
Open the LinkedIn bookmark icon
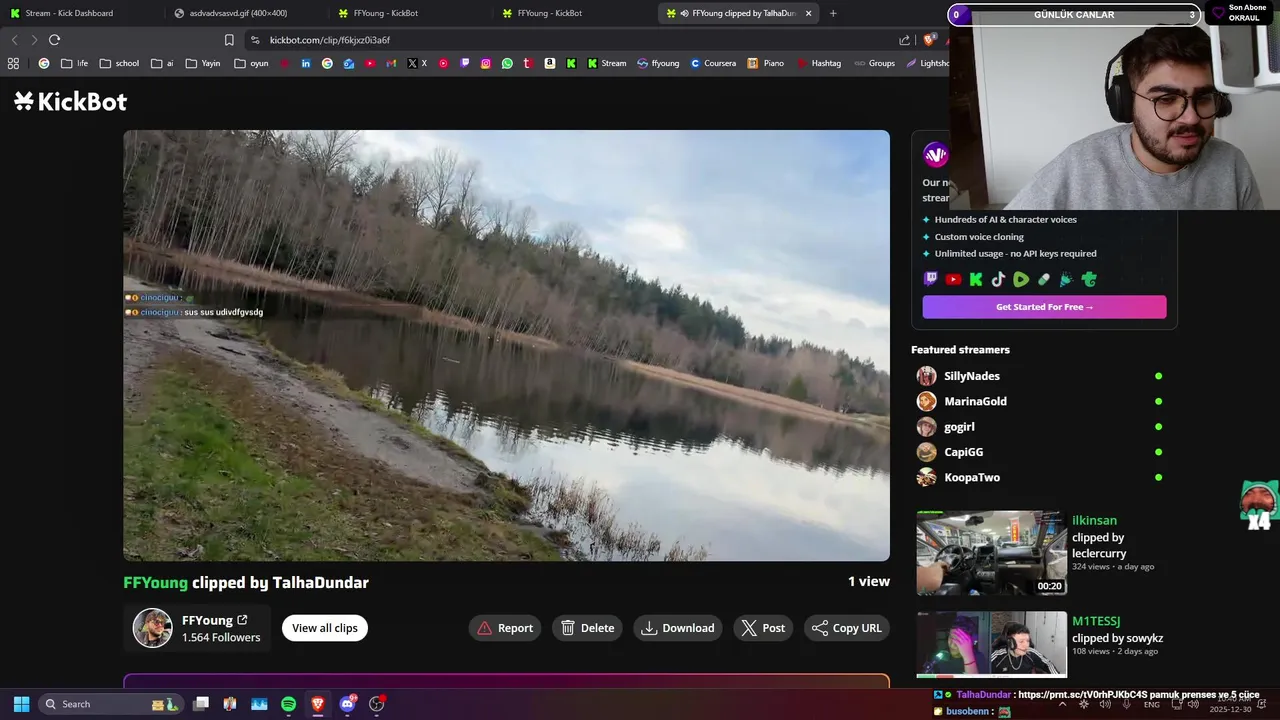pos(306,63)
